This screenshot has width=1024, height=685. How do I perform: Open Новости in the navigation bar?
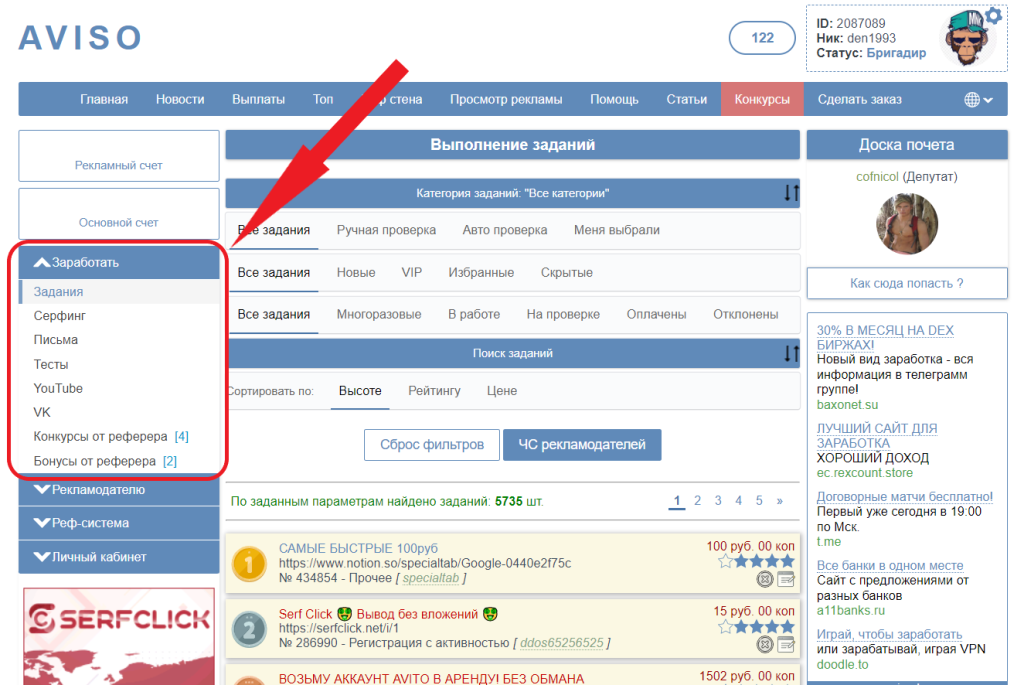[180, 99]
